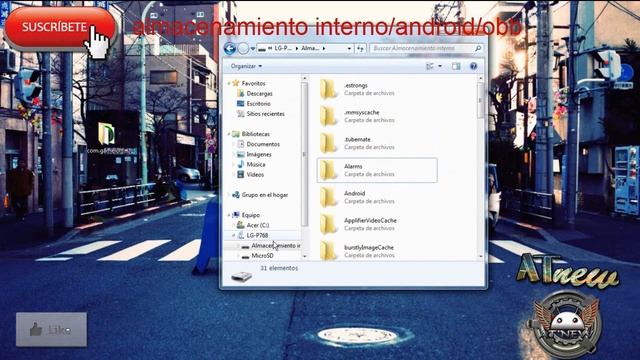Click the red SUSCRÍBETE button
Viewport: 640px width, 360px height.
point(60,28)
